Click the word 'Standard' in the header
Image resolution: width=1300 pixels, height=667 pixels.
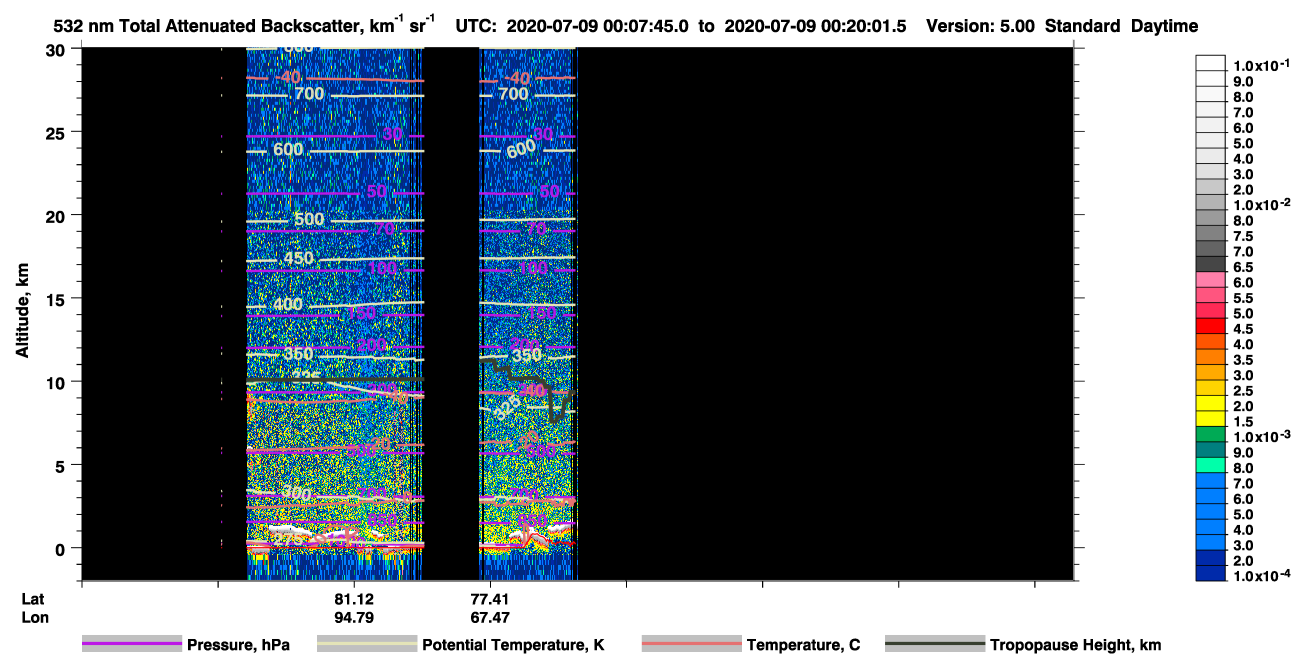[1083, 27]
